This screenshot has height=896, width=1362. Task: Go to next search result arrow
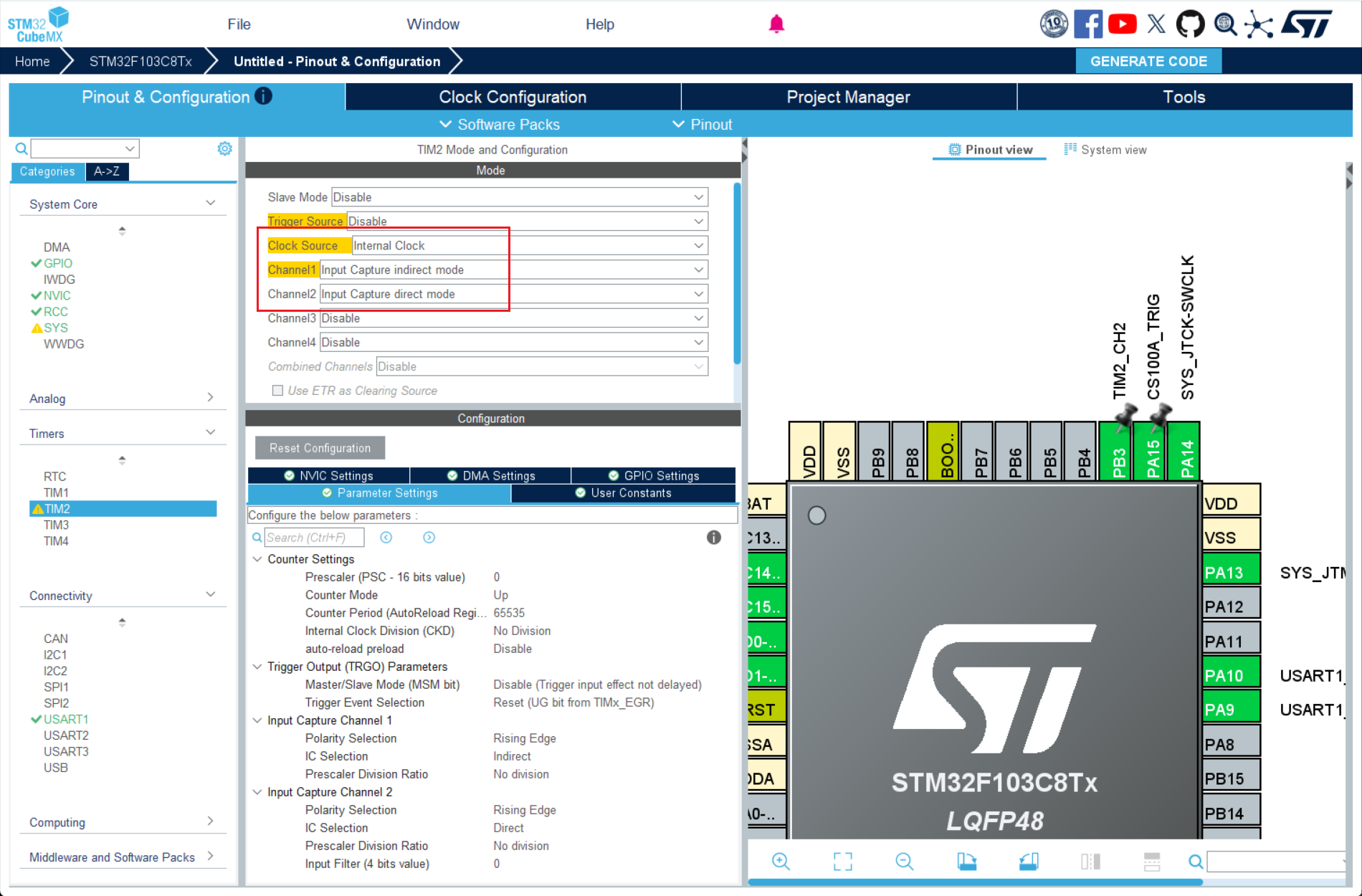point(429,538)
